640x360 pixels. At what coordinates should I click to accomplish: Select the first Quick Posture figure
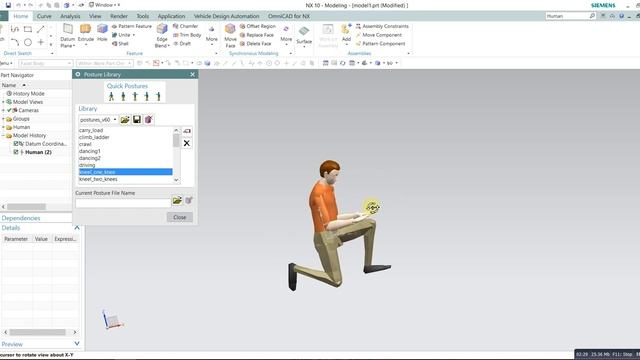111,96
